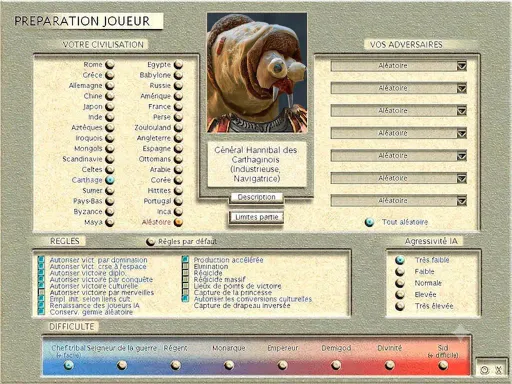Cancel setup with the X icon
The image size is (512, 384).
(499, 370)
